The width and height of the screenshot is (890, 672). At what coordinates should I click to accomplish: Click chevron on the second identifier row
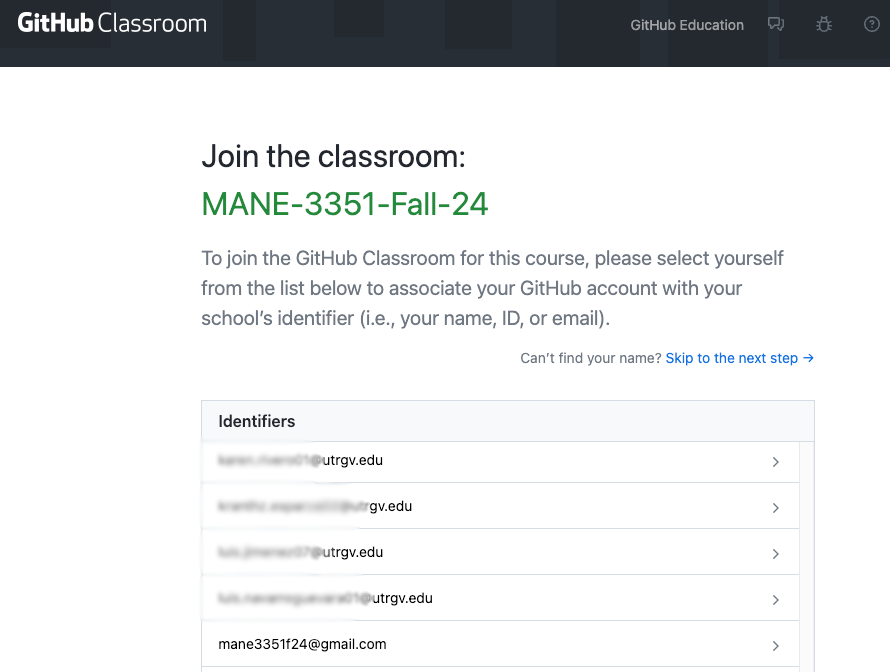point(775,508)
